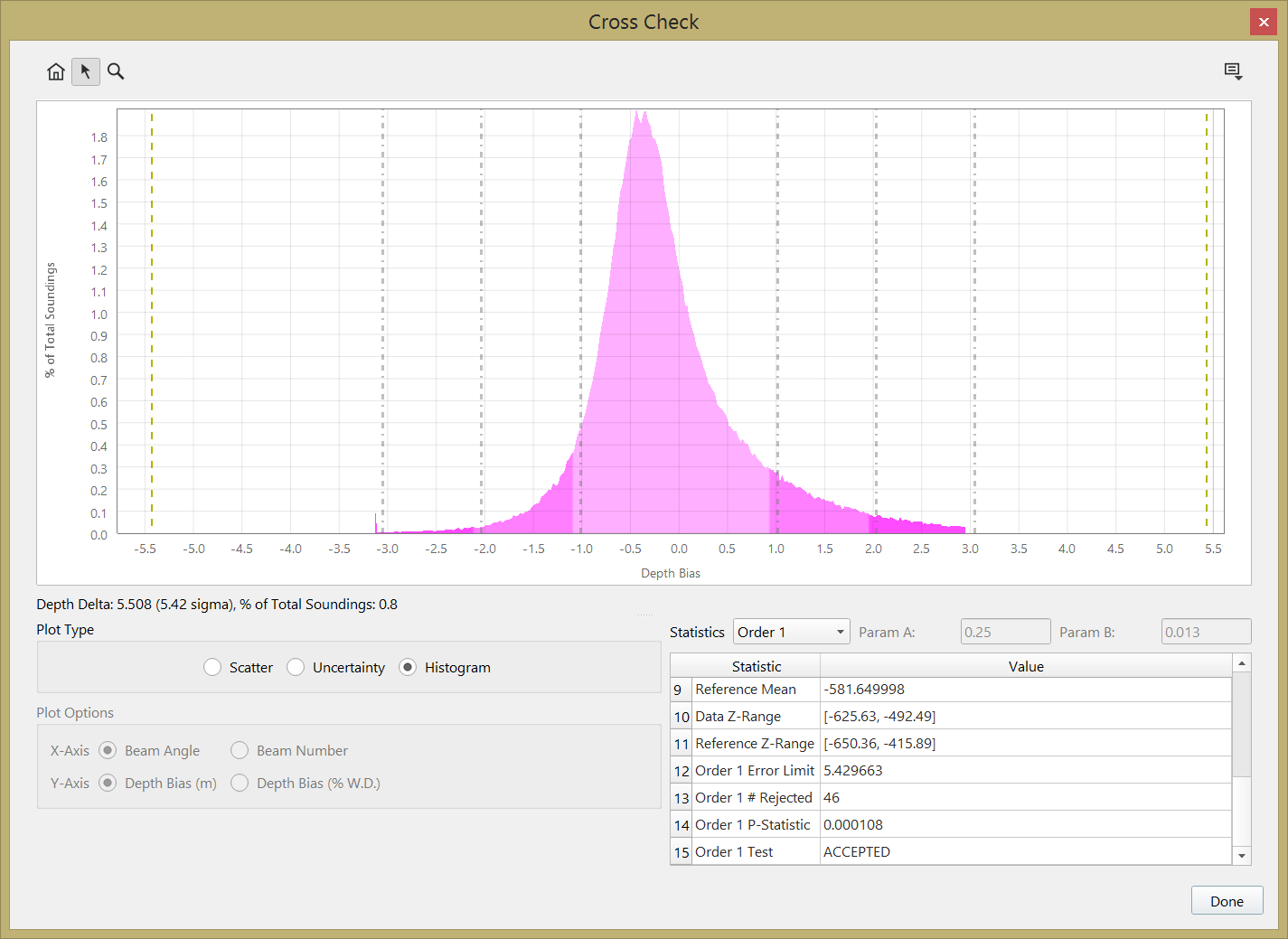
Task: Close the Cross Check dialog
Action: (1263, 22)
